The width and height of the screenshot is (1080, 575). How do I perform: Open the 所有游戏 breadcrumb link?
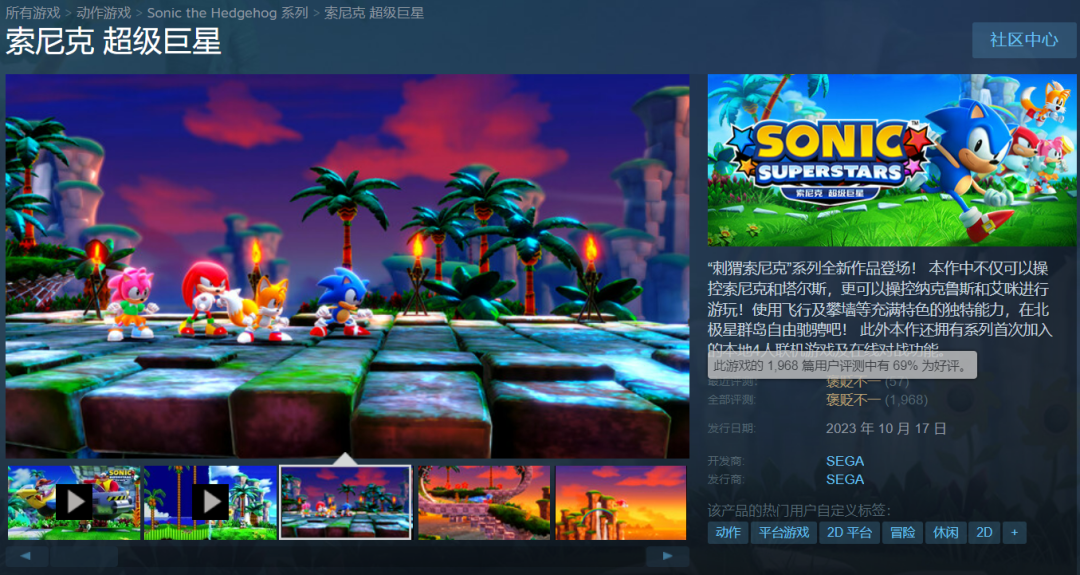(x=33, y=12)
